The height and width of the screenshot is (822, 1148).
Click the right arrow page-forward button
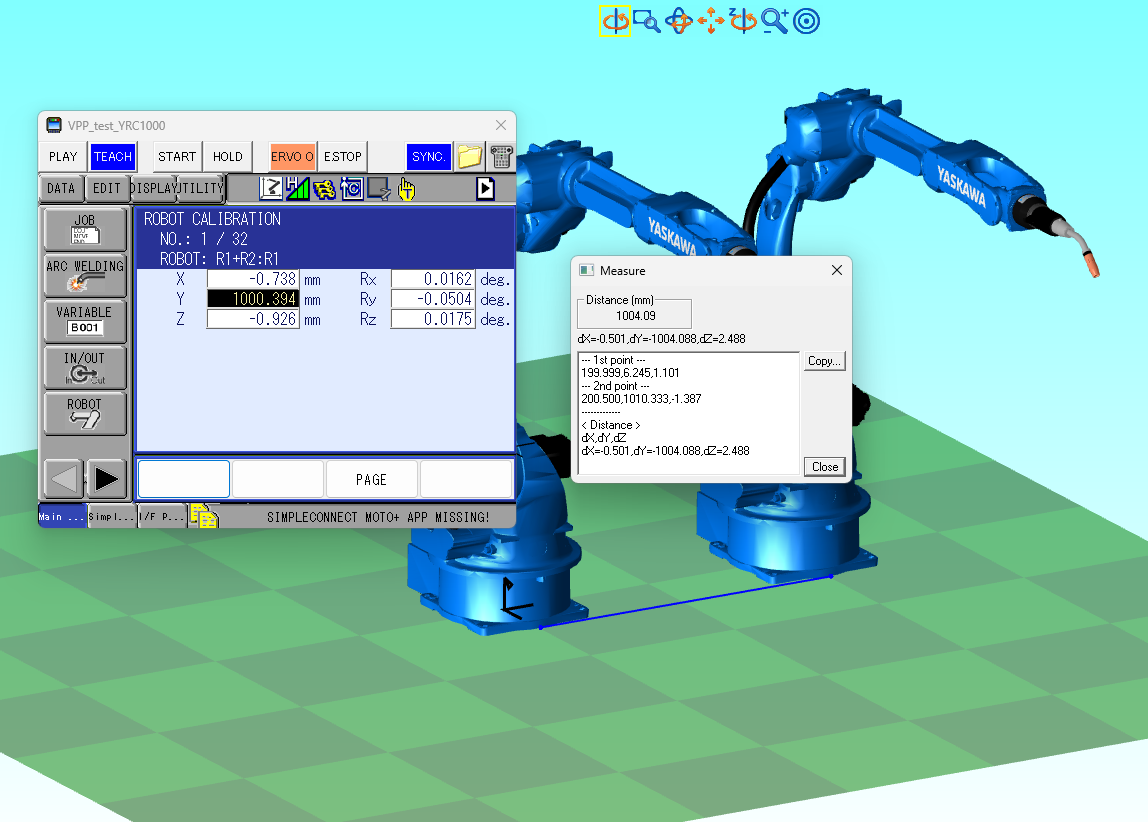(x=107, y=479)
